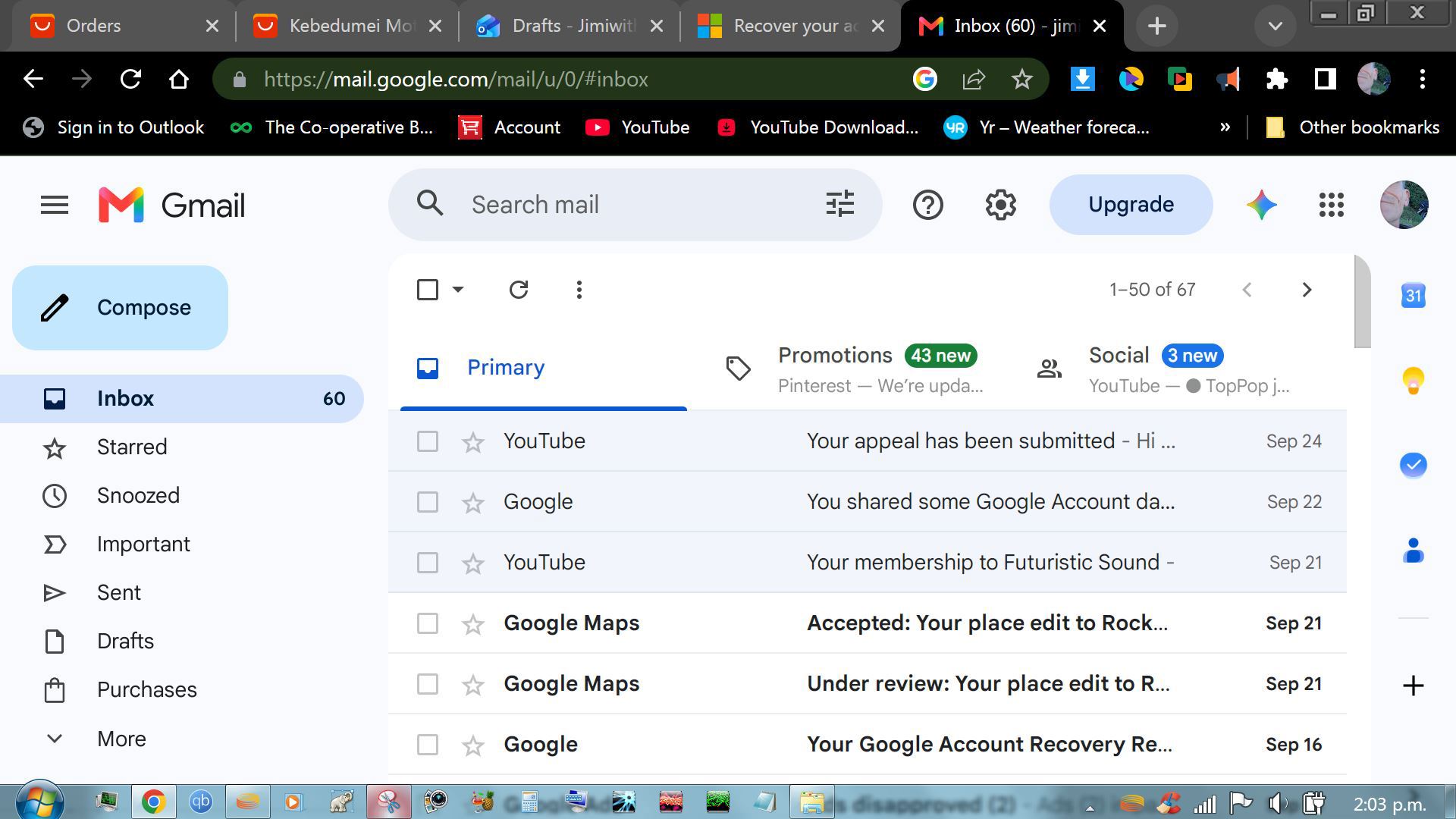Switch to Recover your account browser tab
This screenshot has height=819, width=1456.
(791, 27)
